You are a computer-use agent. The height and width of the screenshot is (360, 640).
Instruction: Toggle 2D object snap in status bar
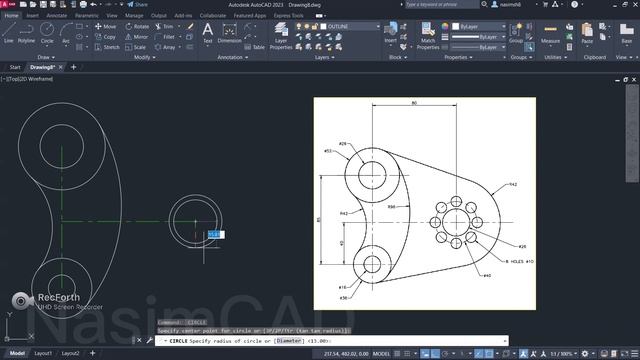tap(489, 353)
